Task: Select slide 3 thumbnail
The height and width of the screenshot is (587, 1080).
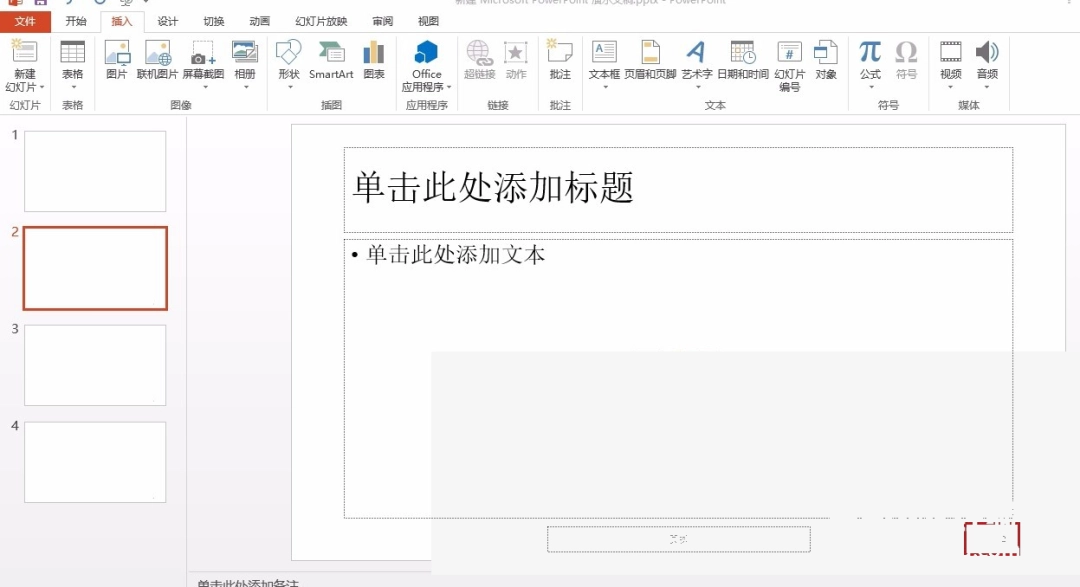Action: [x=95, y=365]
